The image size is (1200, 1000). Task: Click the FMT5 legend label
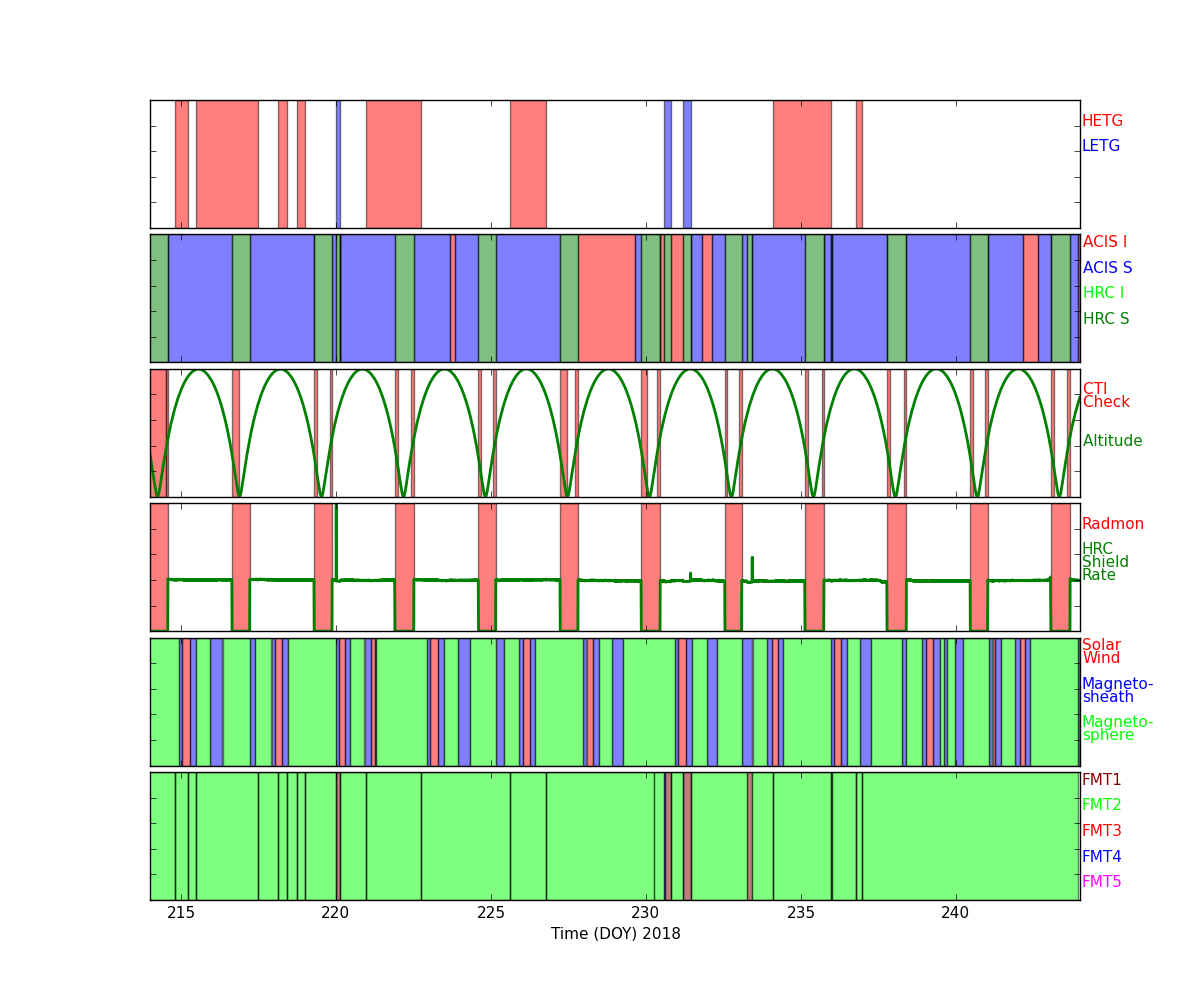[x=1101, y=882]
